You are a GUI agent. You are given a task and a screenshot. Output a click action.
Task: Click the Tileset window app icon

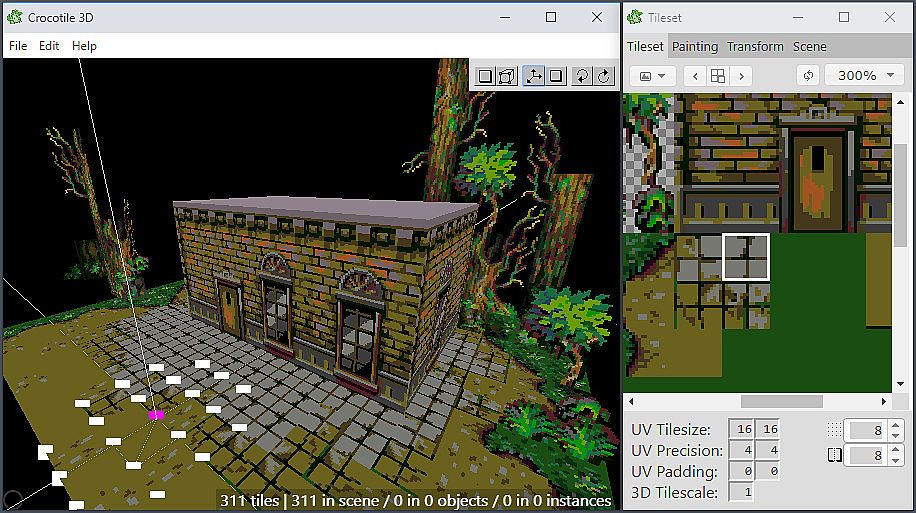tap(635, 18)
